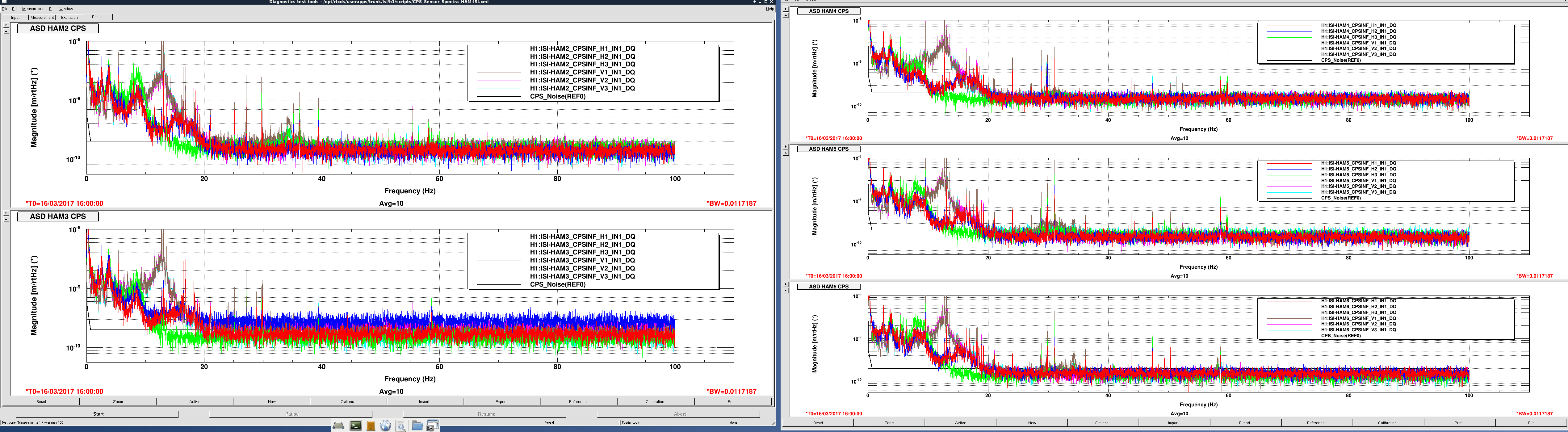Click Zoom in the diagnostics main window
1568x432 pixels.
118,401
